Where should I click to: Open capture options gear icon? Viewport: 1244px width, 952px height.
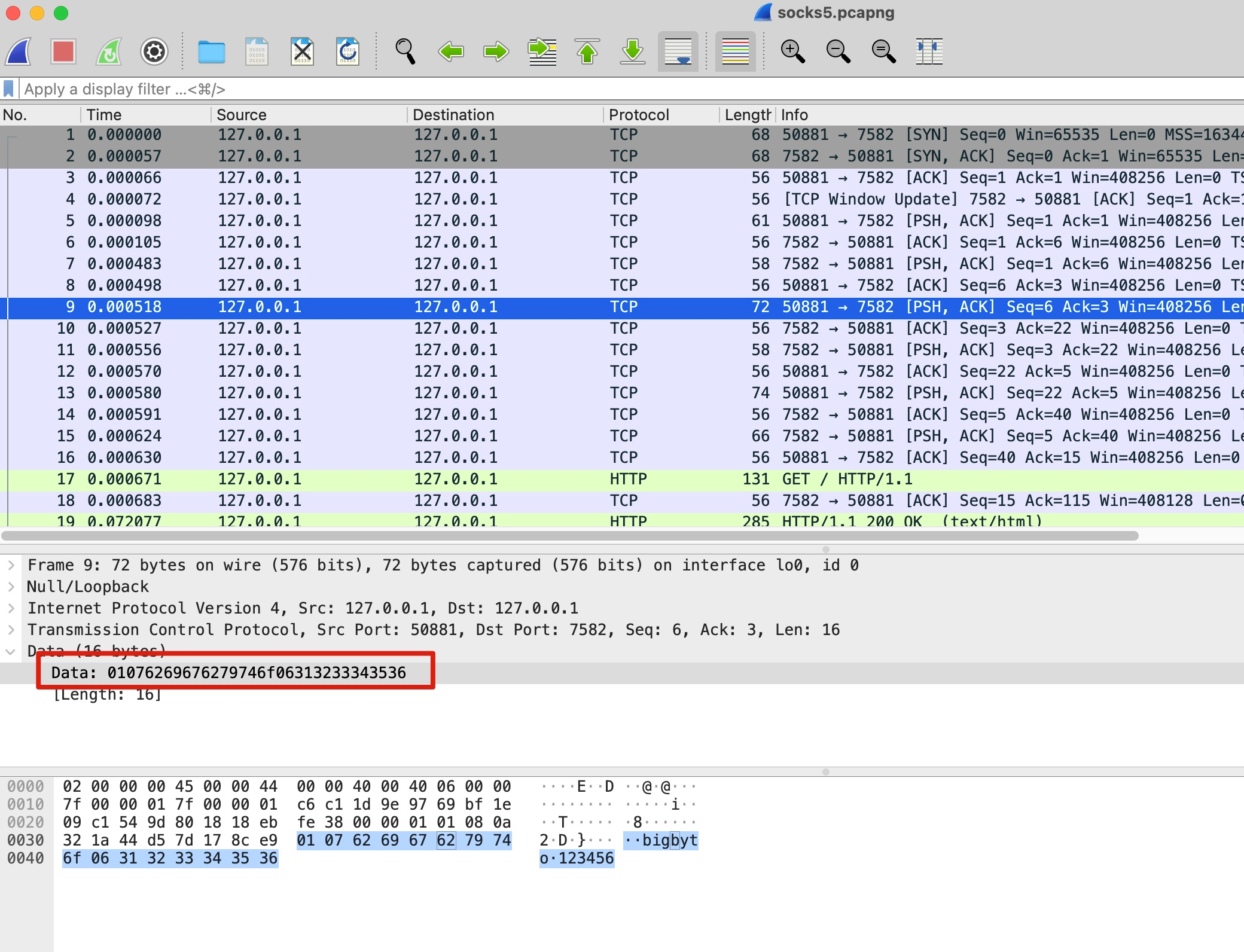click(x=154, y=52)
